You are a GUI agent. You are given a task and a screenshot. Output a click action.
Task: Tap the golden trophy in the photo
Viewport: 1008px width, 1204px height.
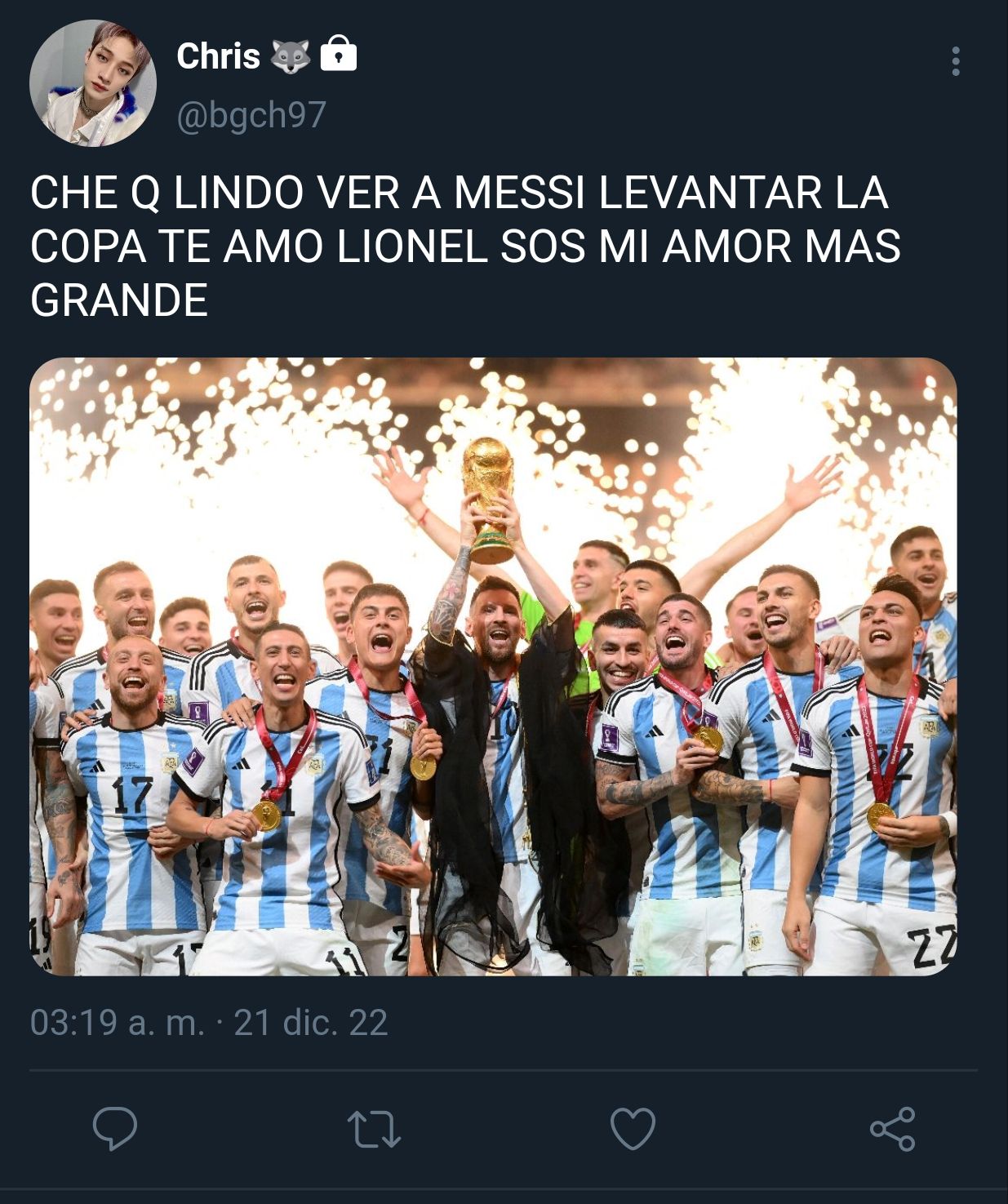[x=489, y=500]
